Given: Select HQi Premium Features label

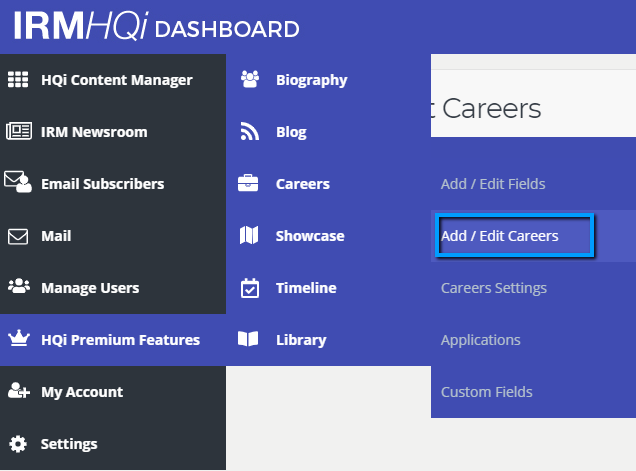Looking at the screenshot, I should [120, 340].
